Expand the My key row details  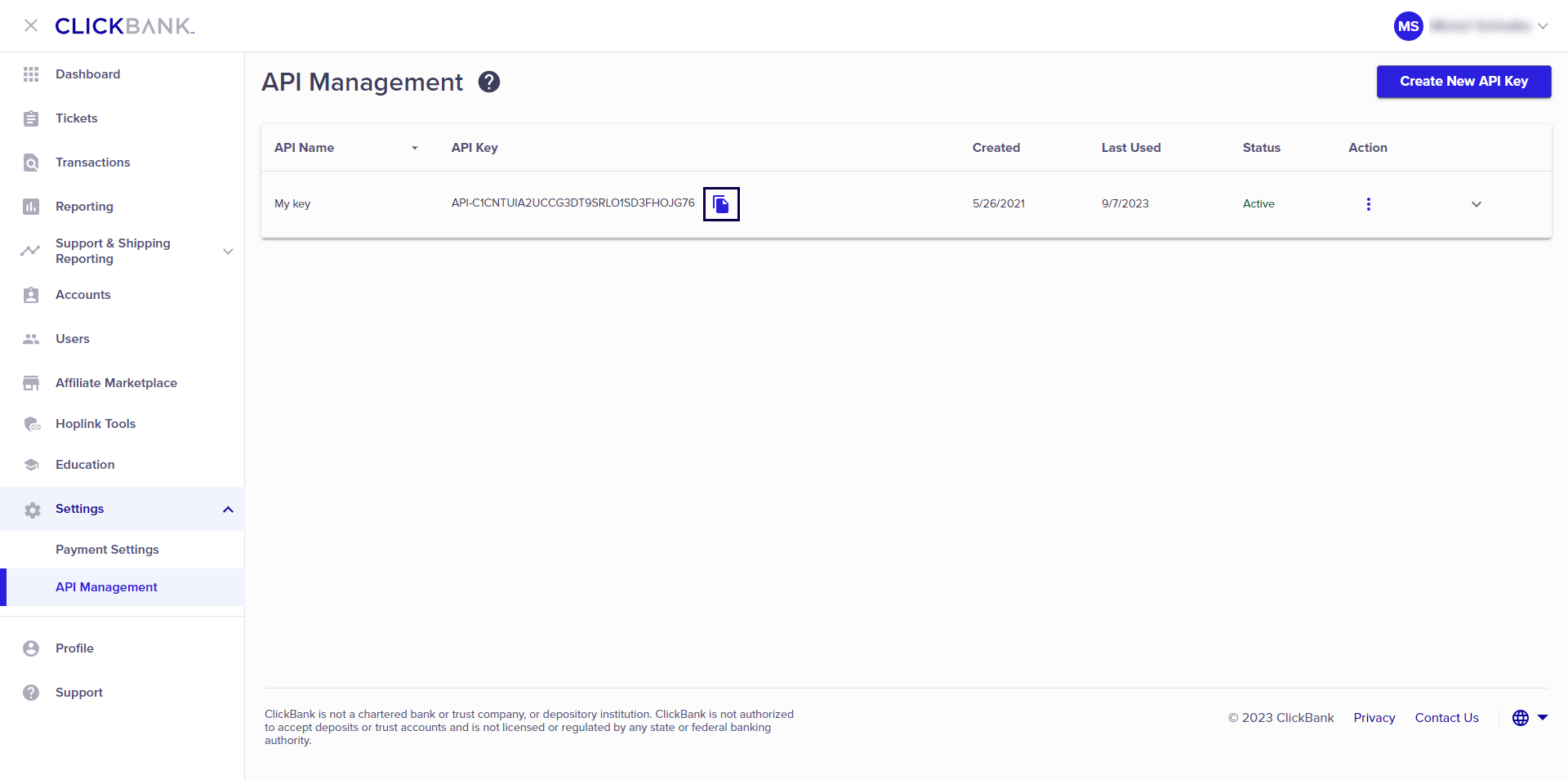pos(1477,204)
